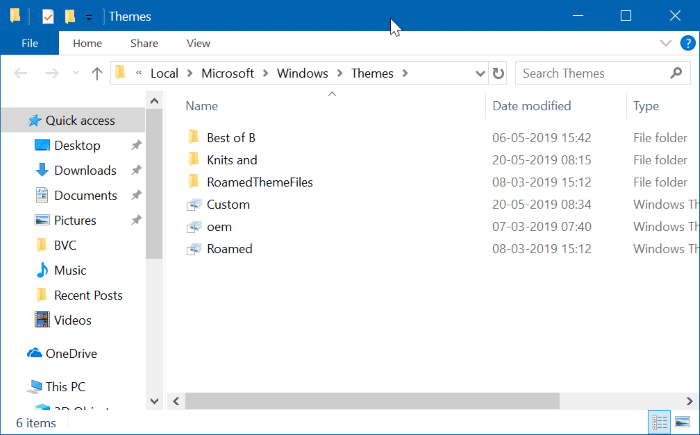
Task: Go forward with the Forward arrow
Action: click(52, 73)
